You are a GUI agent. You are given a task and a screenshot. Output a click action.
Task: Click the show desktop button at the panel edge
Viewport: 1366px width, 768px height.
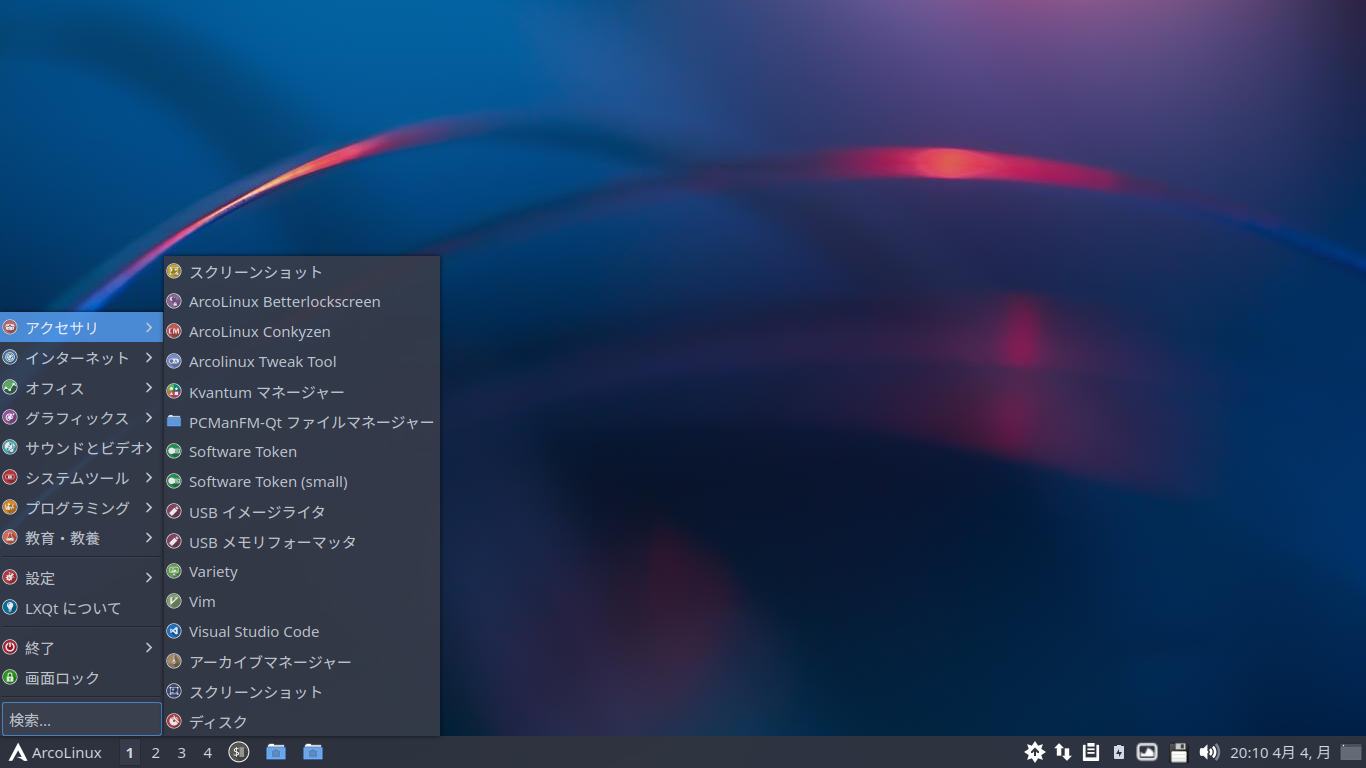pos(1352,752)
